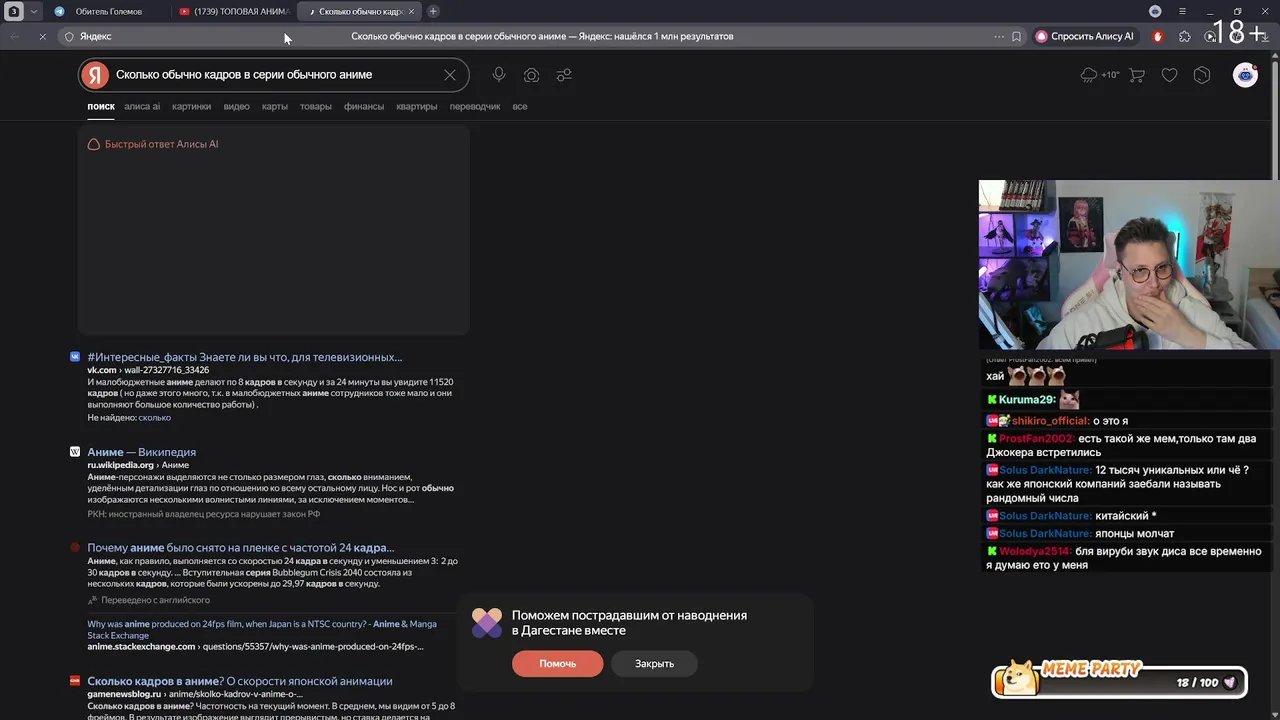Switch to the YouTube ТОПОВАЯ АНИМА tab

[232, 11]
